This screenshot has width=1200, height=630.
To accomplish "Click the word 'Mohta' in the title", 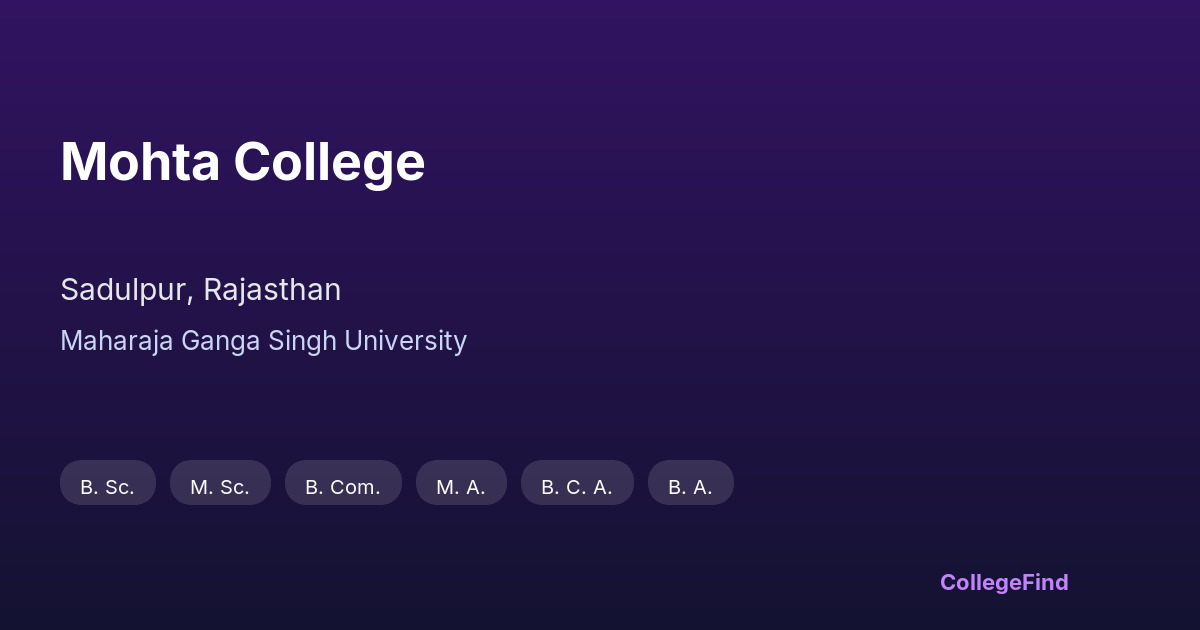I will [140, 162].
